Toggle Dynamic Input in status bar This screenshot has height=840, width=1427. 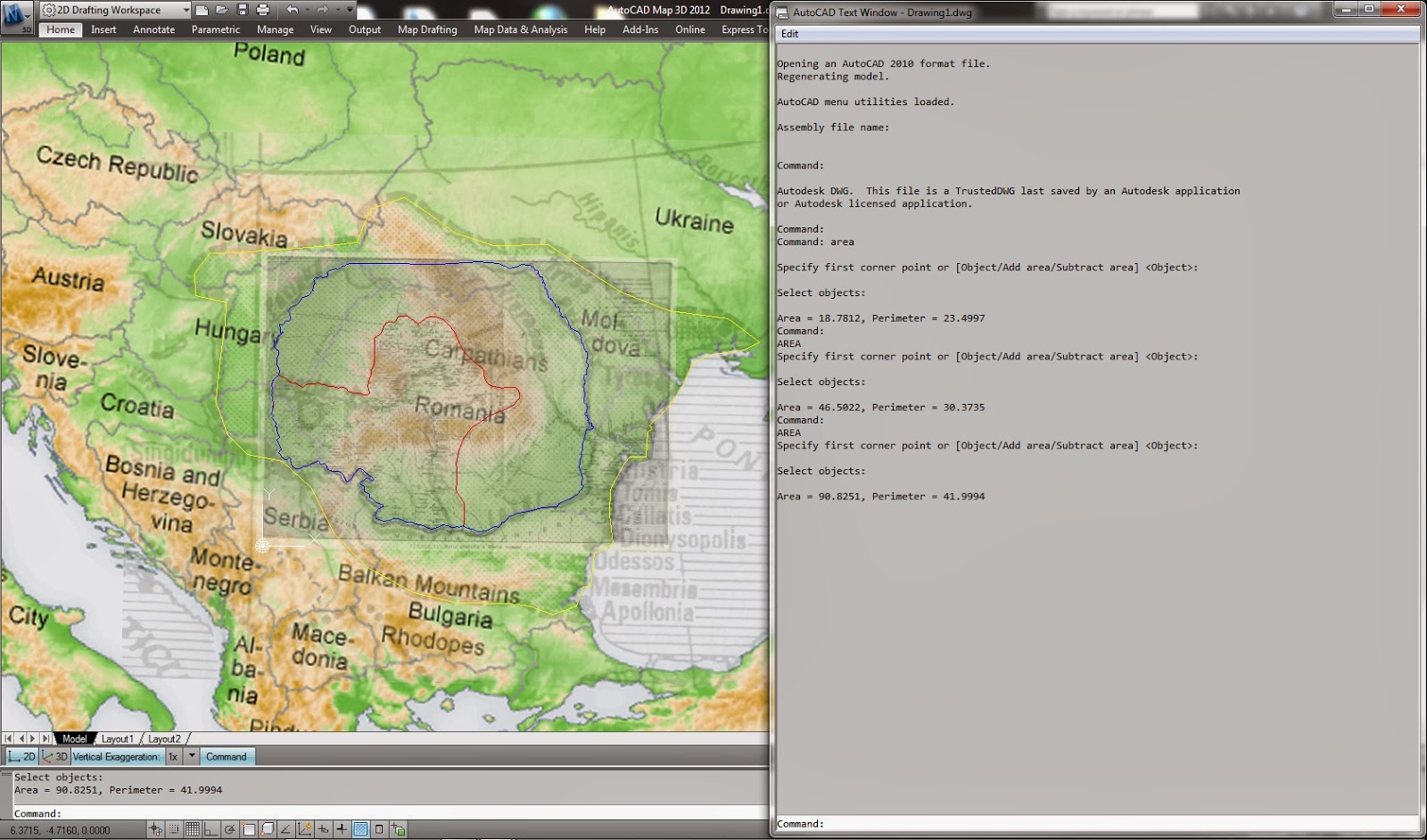323,829
